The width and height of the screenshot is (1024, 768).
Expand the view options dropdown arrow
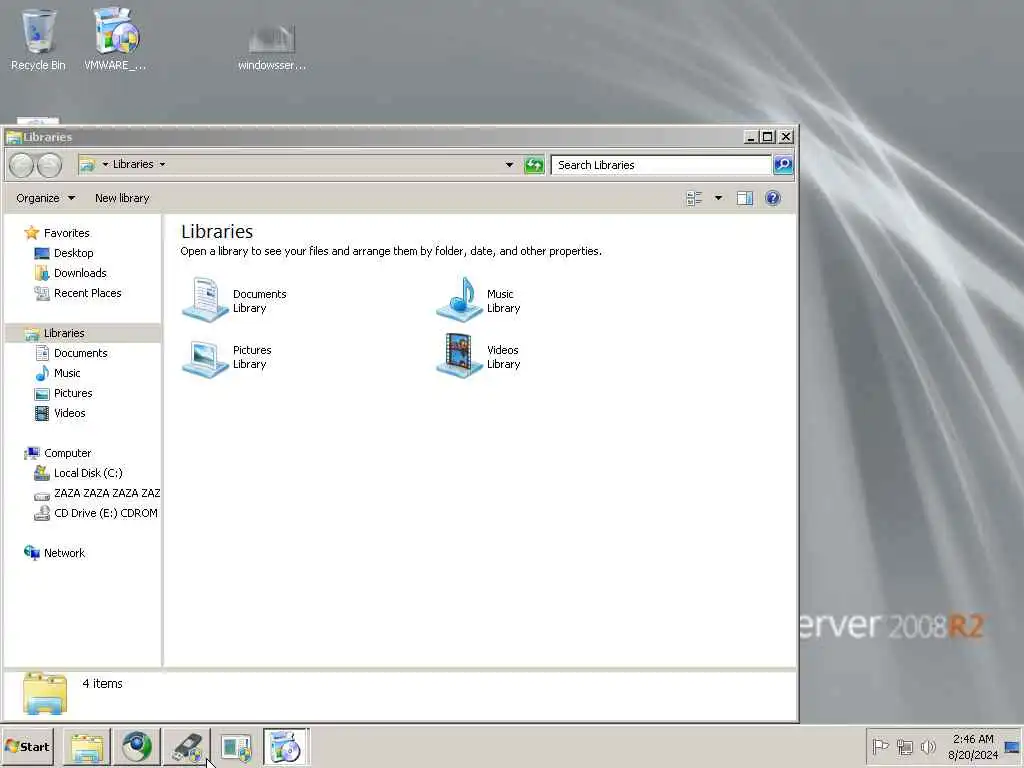(x=718, y=198)
